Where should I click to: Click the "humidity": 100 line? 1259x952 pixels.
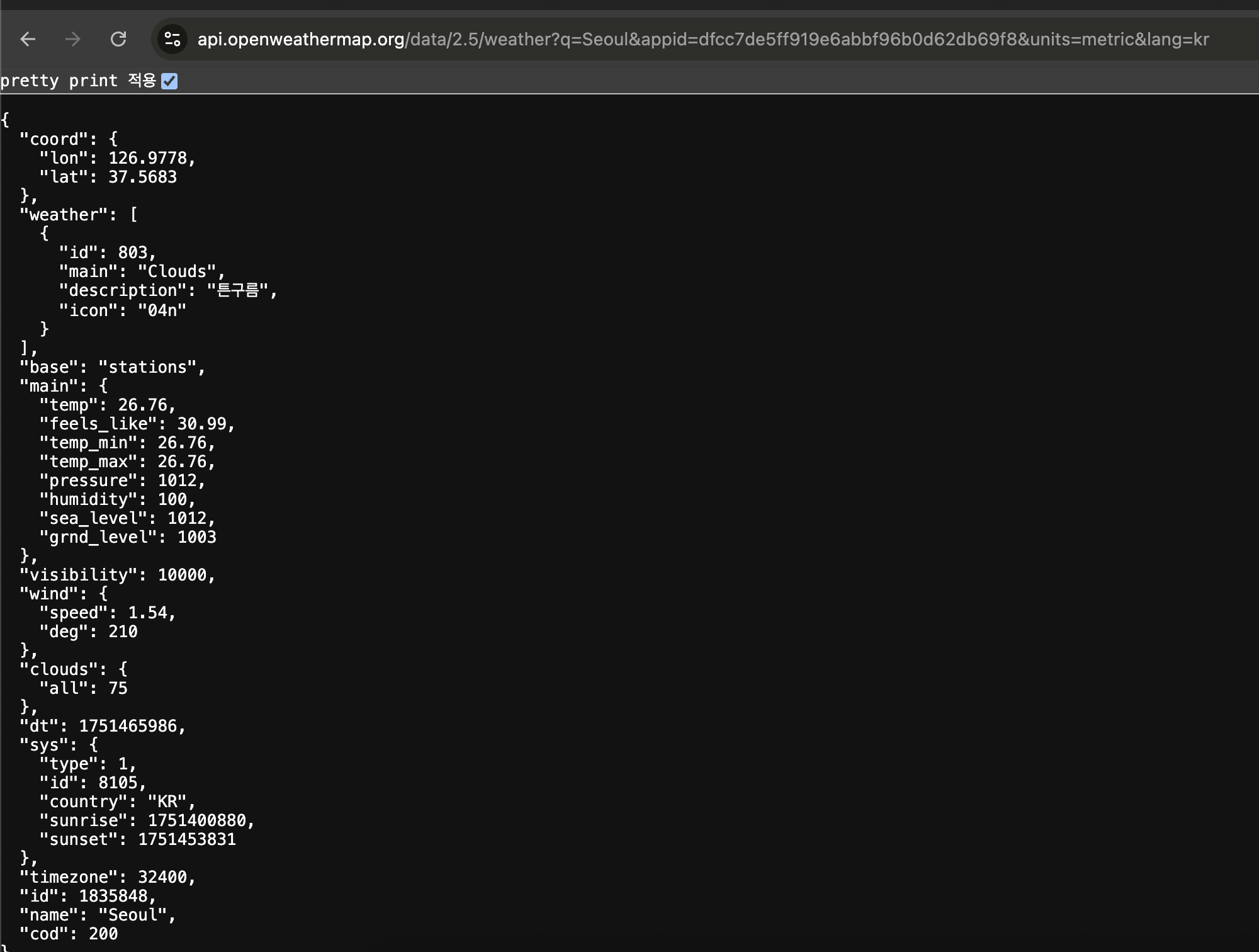[117, 499]
